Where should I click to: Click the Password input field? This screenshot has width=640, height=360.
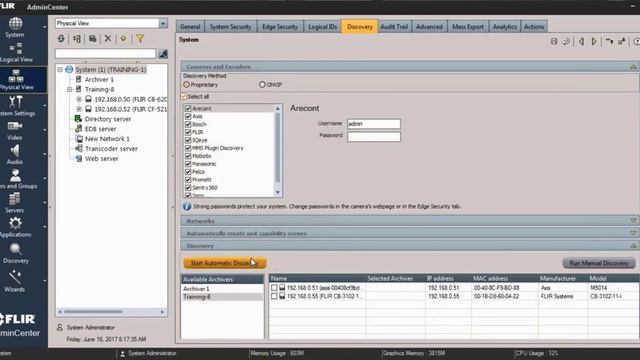374,136
